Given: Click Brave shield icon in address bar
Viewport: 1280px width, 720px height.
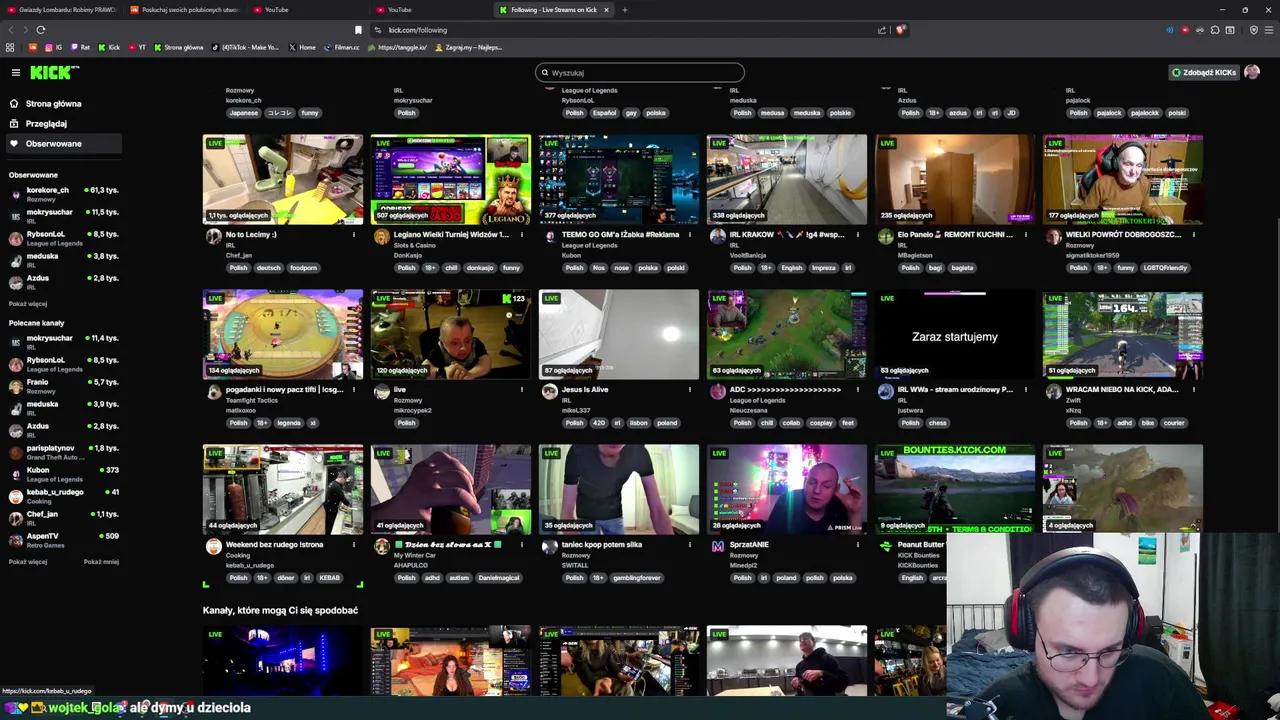Looking at the screenshot, I should point(900,30).
